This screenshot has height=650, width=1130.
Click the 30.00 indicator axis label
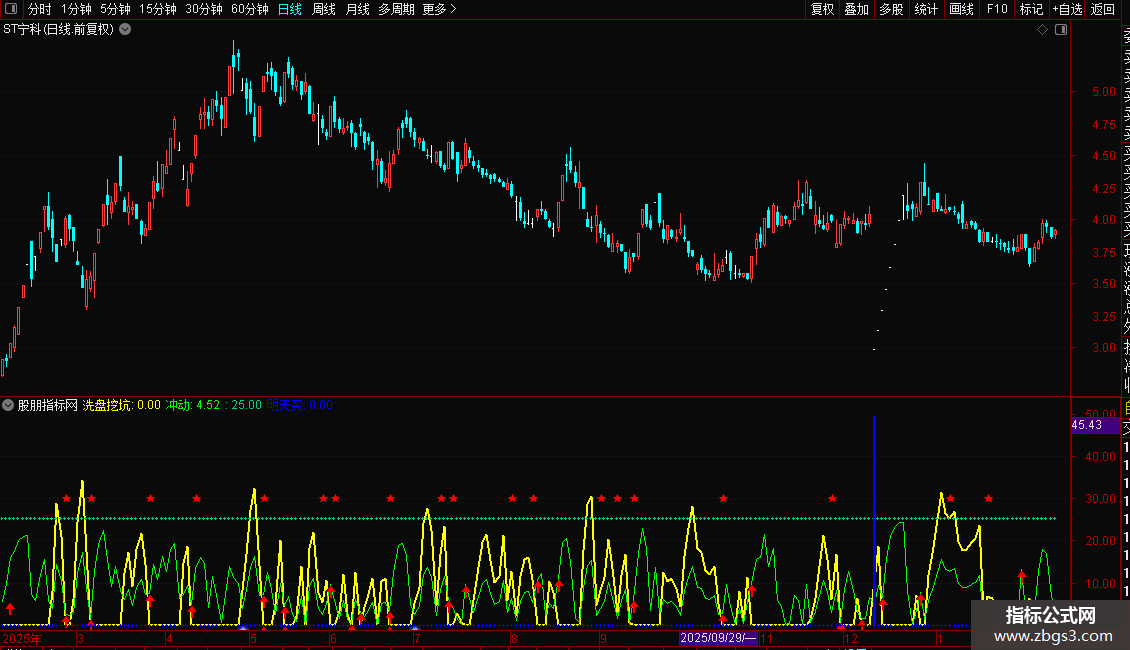1100,499
